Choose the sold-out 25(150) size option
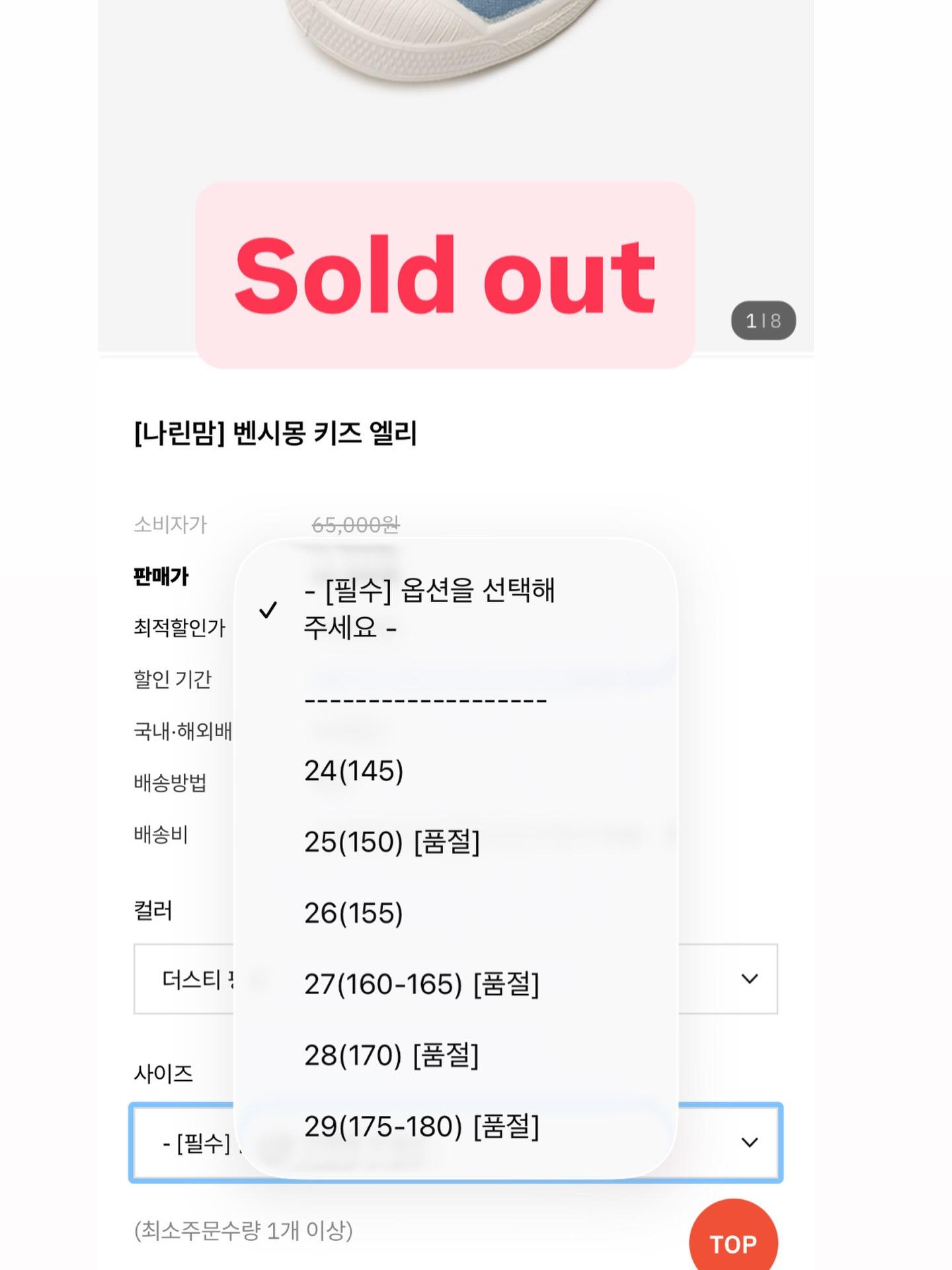This screenshot has height=1270, width=952. (391, 842)
